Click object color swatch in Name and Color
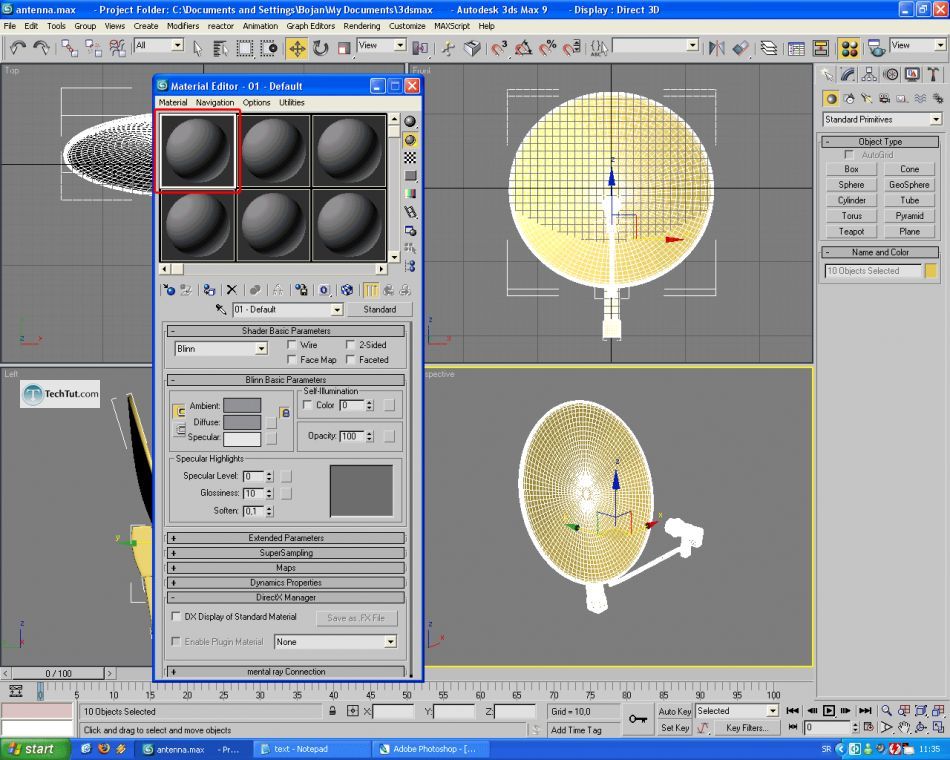Viewport: 950px width, 760px height. click(x=931, y=271)
